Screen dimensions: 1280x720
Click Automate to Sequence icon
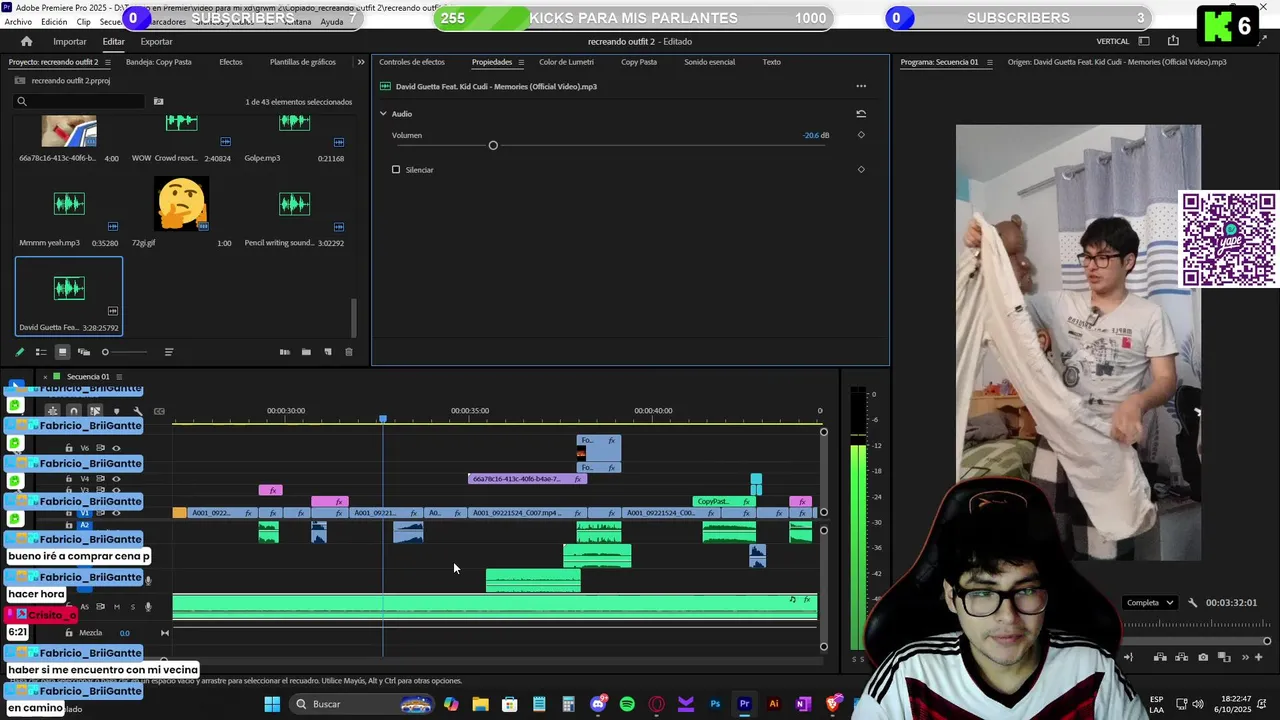[285, 352]
